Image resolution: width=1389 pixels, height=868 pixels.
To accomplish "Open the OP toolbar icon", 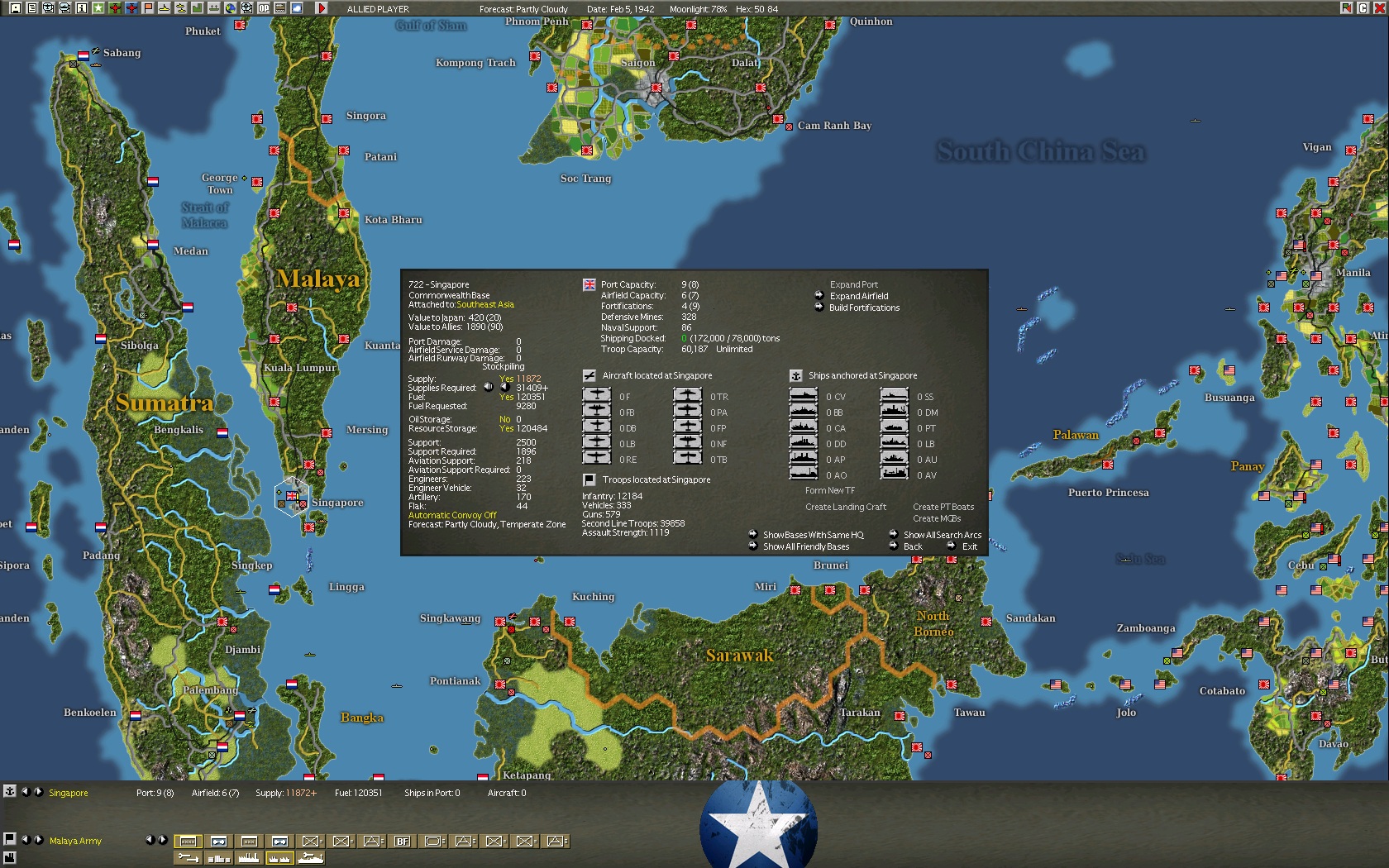I will pos(264,8).
